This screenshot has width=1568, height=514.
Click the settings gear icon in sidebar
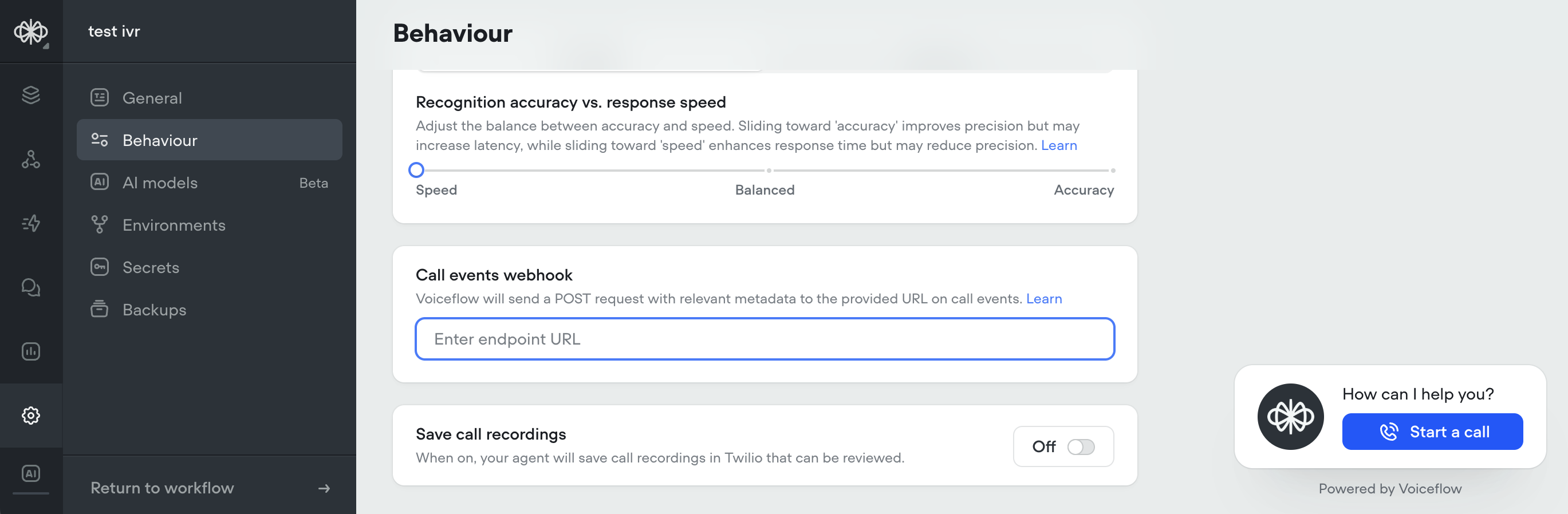click(x=30, y=416)
